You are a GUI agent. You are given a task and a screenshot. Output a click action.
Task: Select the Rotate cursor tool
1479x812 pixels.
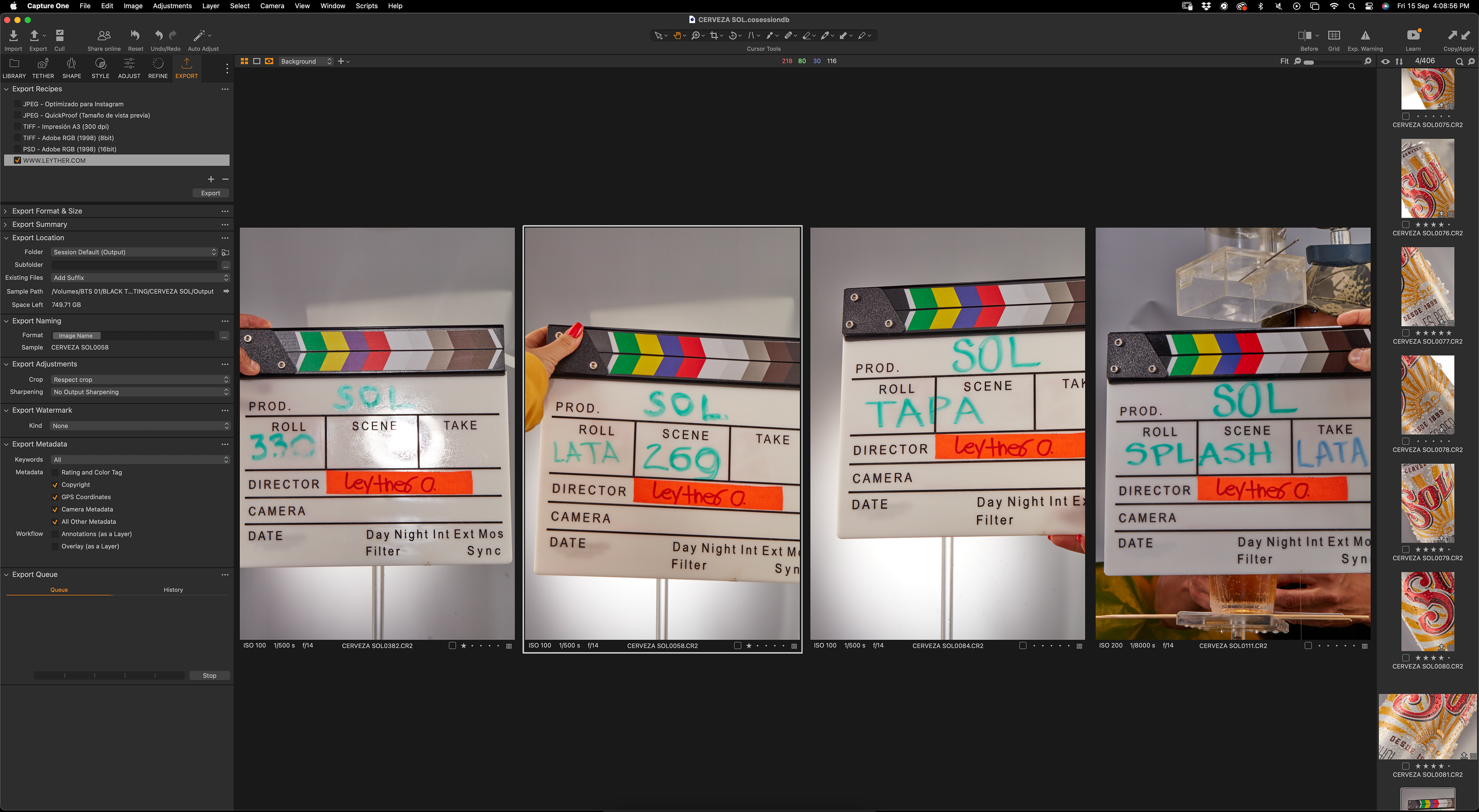pos(733,35)
